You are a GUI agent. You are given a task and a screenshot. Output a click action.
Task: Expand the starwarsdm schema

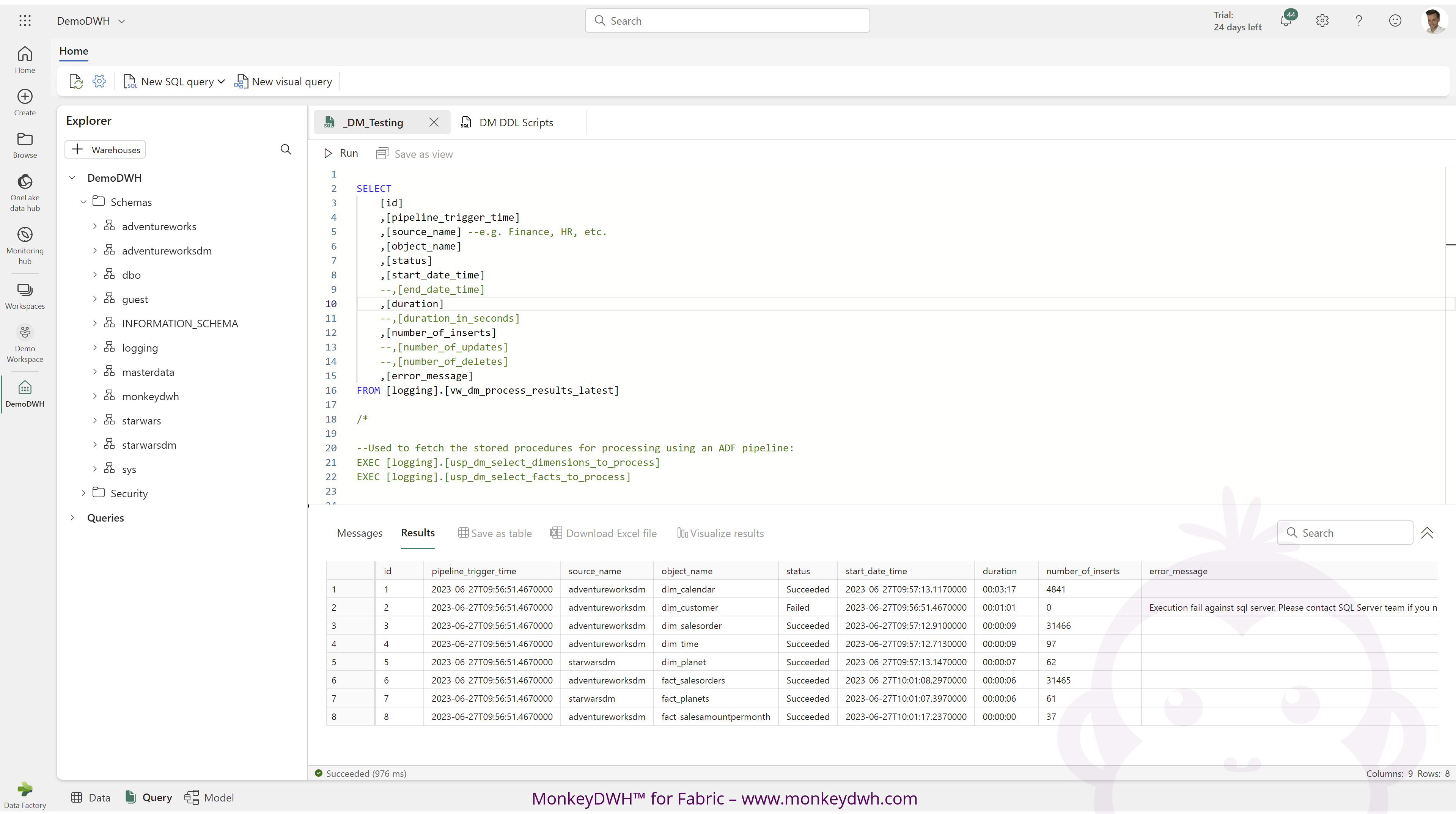95,445
